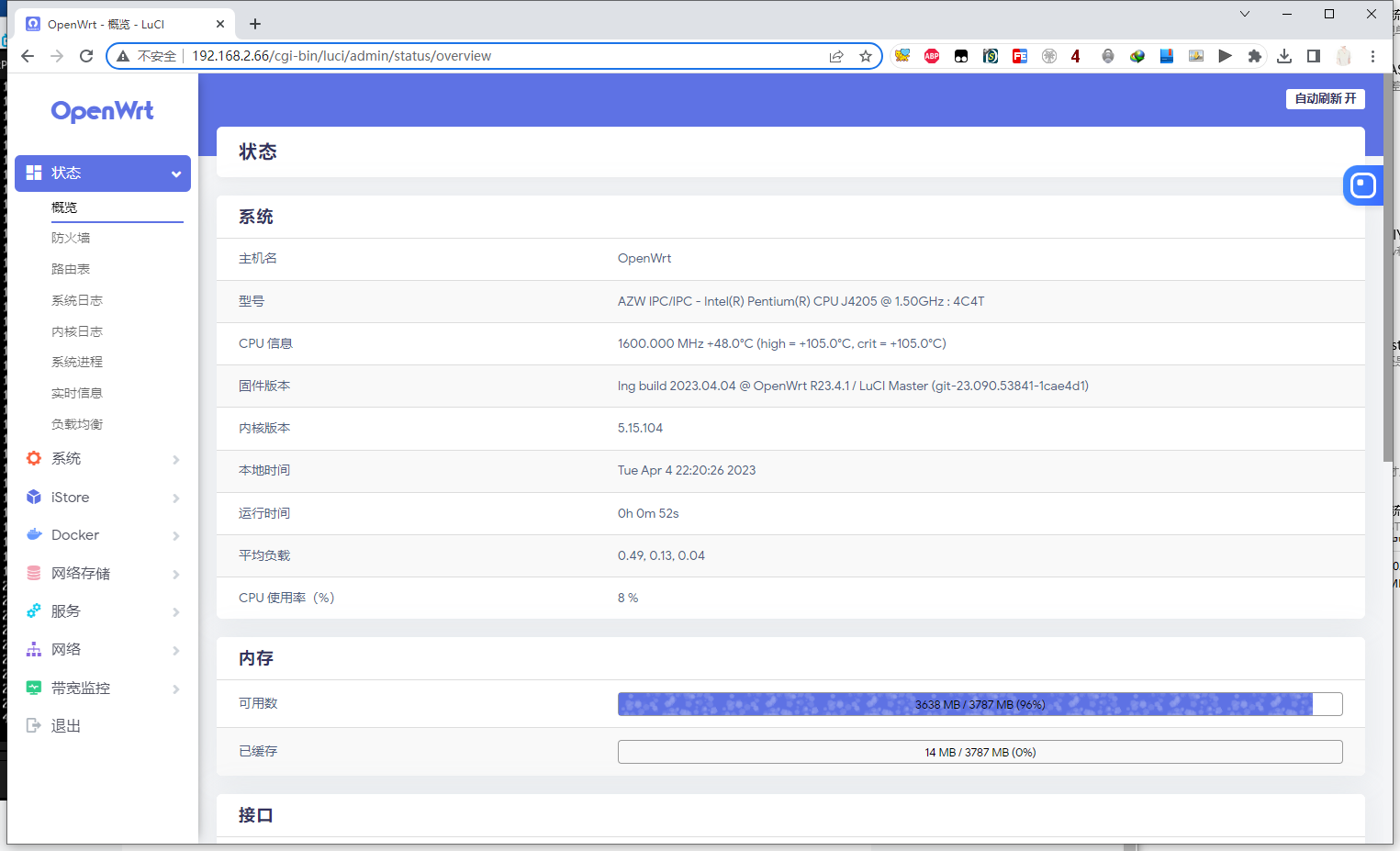Click the AdBlock Plus extension icon
Image resolution: width=1400 pixels, height=851 pixels.
point(932,56)
